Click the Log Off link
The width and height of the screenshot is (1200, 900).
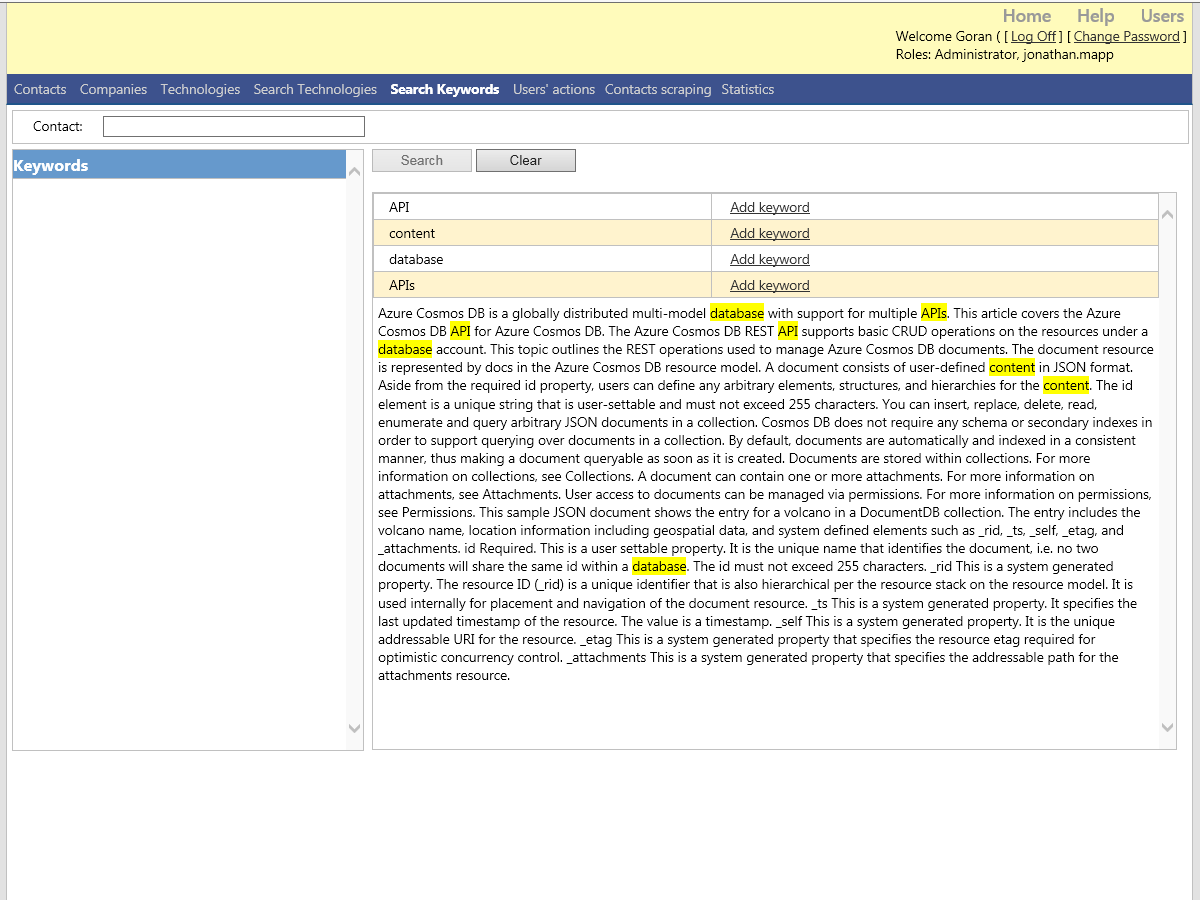[1034, 37]
